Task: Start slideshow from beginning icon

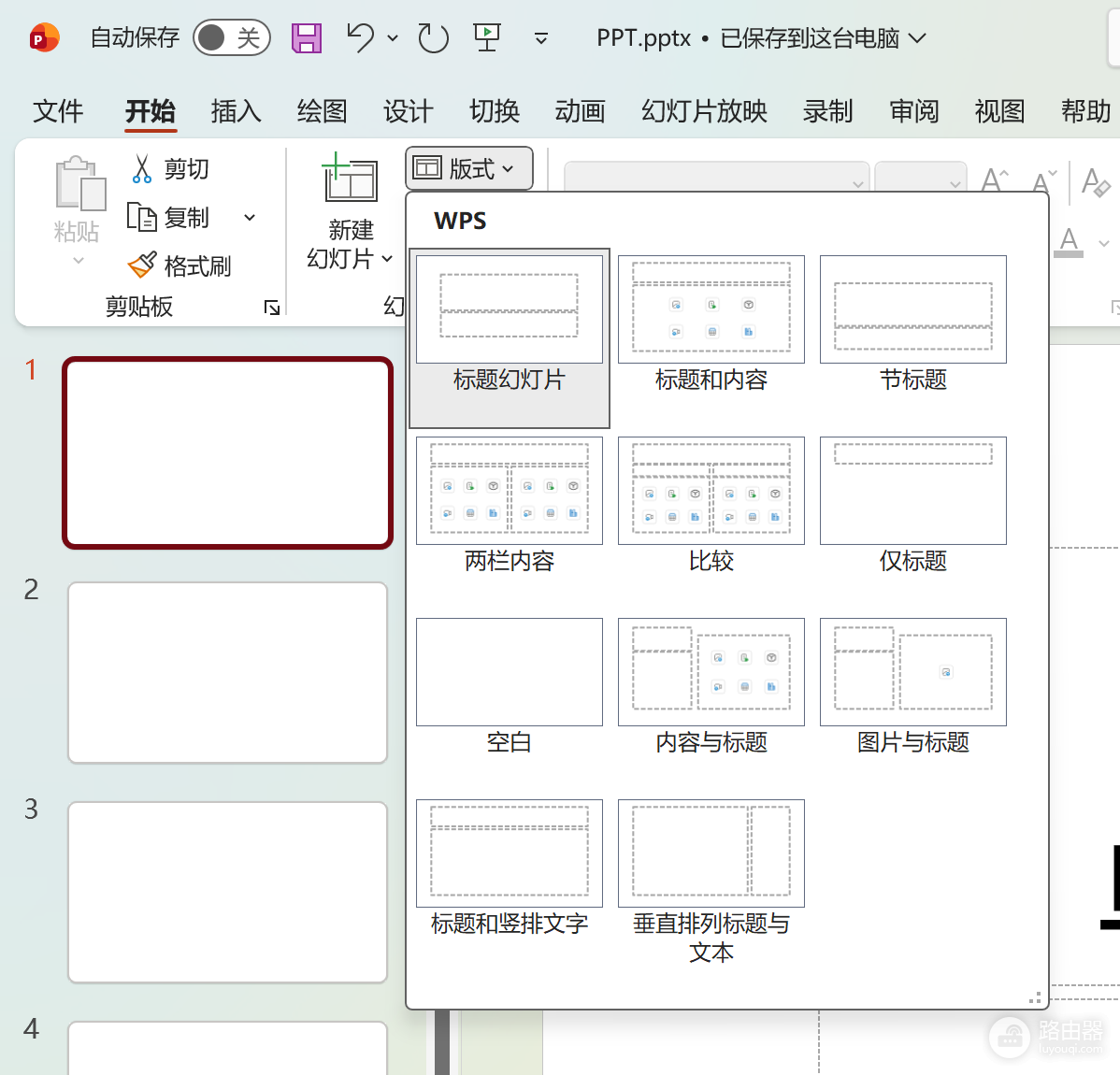Action: [x=487, y=37]
